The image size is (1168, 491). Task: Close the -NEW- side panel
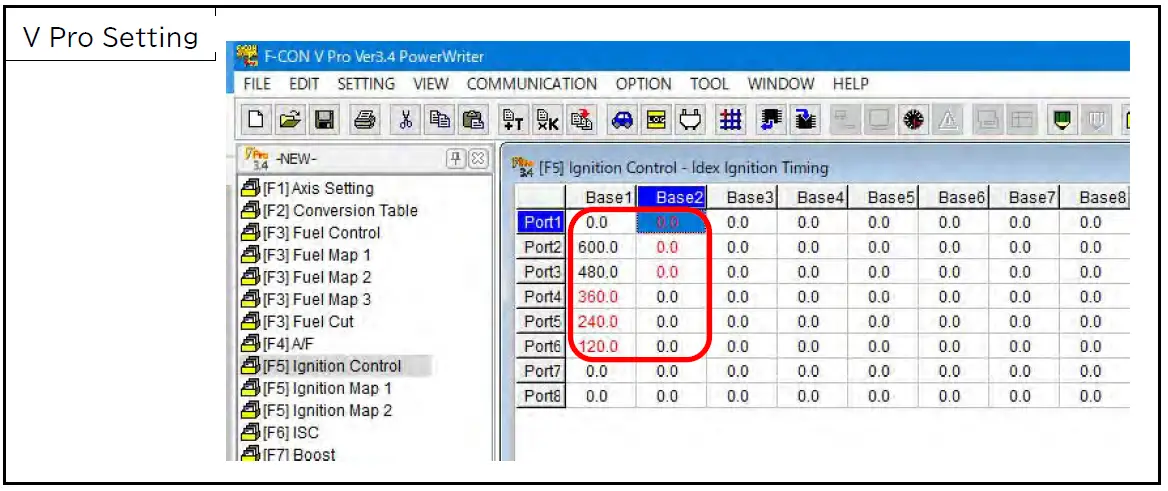[x=477, y=159]
